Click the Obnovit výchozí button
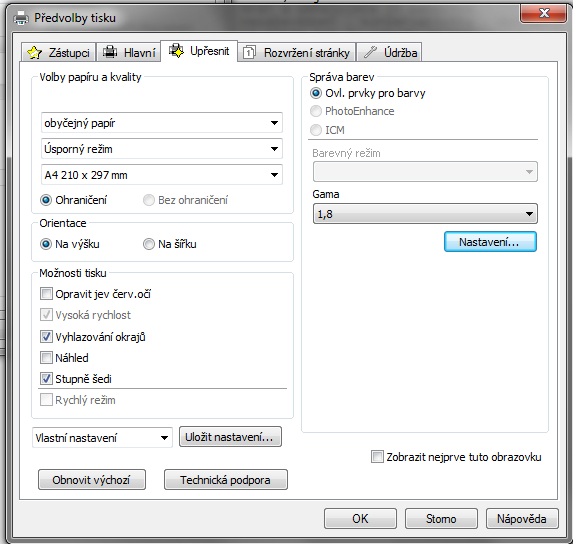The width and height of the screenshot is (577, 555). [x=92, y=480]
